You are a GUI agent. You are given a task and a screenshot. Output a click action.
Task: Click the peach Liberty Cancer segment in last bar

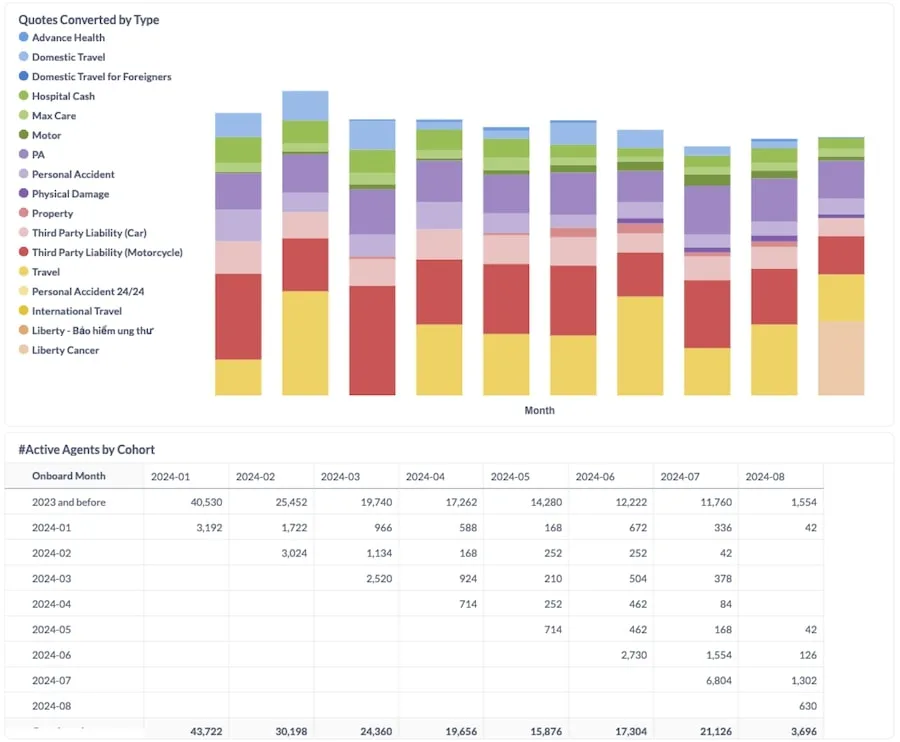pyautogui.click(x=841, y=358)
